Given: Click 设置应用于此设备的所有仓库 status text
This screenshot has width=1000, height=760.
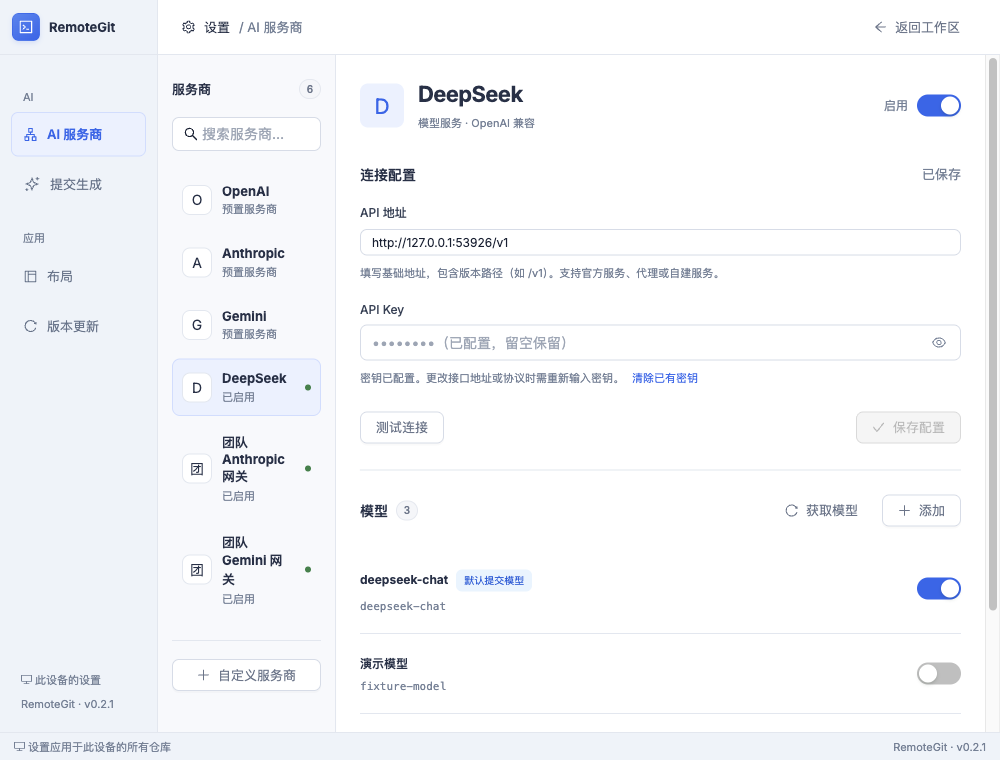Looking at the screenshot, I should (x=99, y=747).
